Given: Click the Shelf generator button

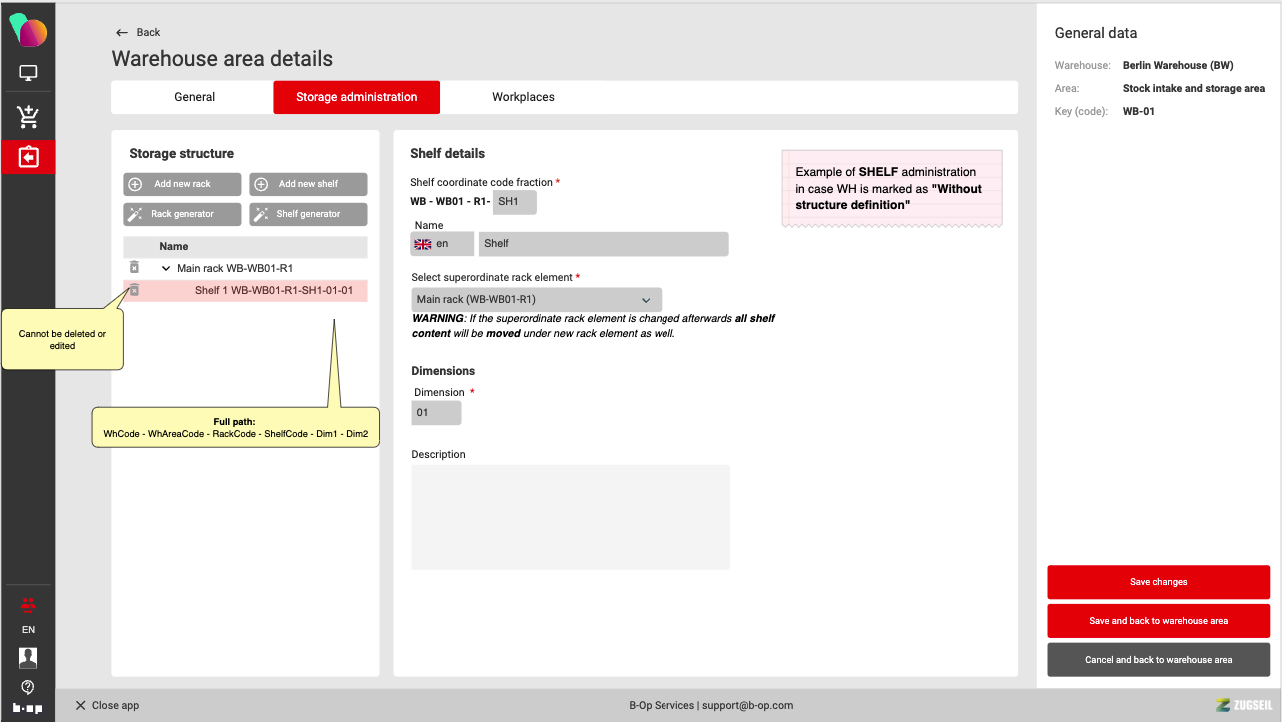Looking at the screenshot, I should coord(308,214).
